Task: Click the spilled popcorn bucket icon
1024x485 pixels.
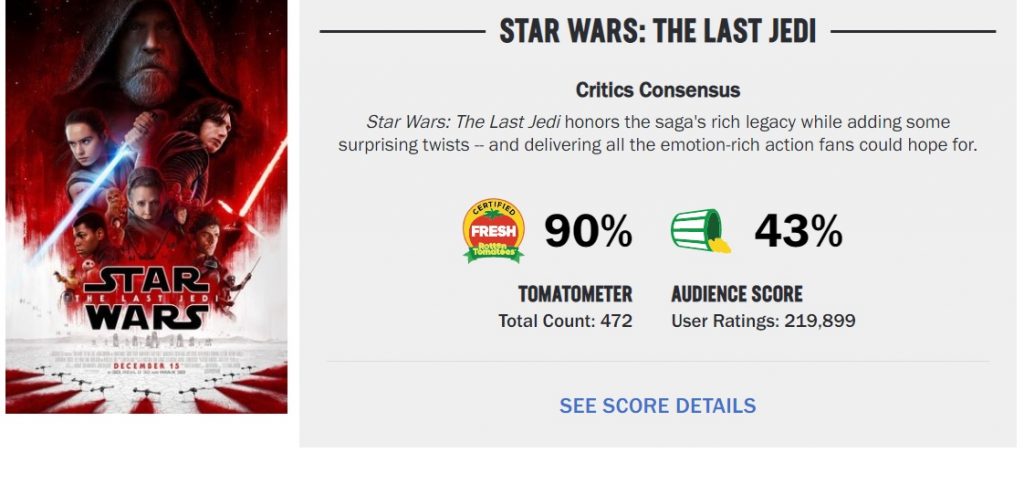Action: (701, 230)
